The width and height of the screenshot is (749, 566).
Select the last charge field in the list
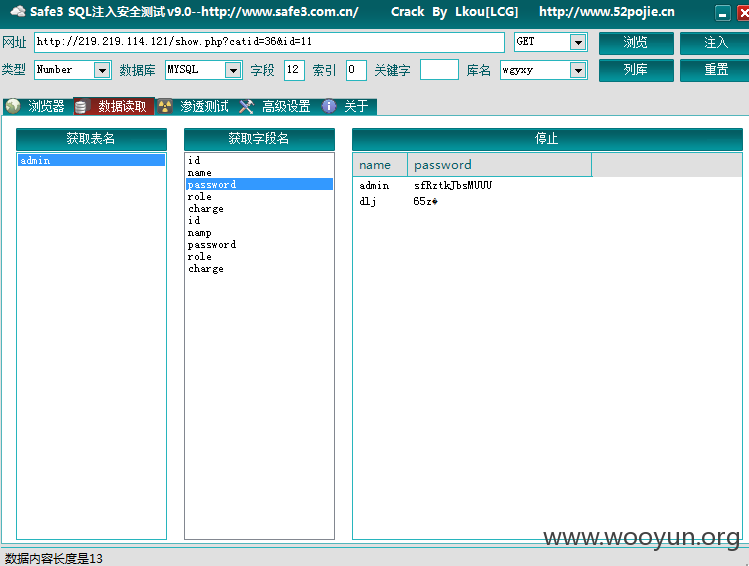click(x=259, y=268)
